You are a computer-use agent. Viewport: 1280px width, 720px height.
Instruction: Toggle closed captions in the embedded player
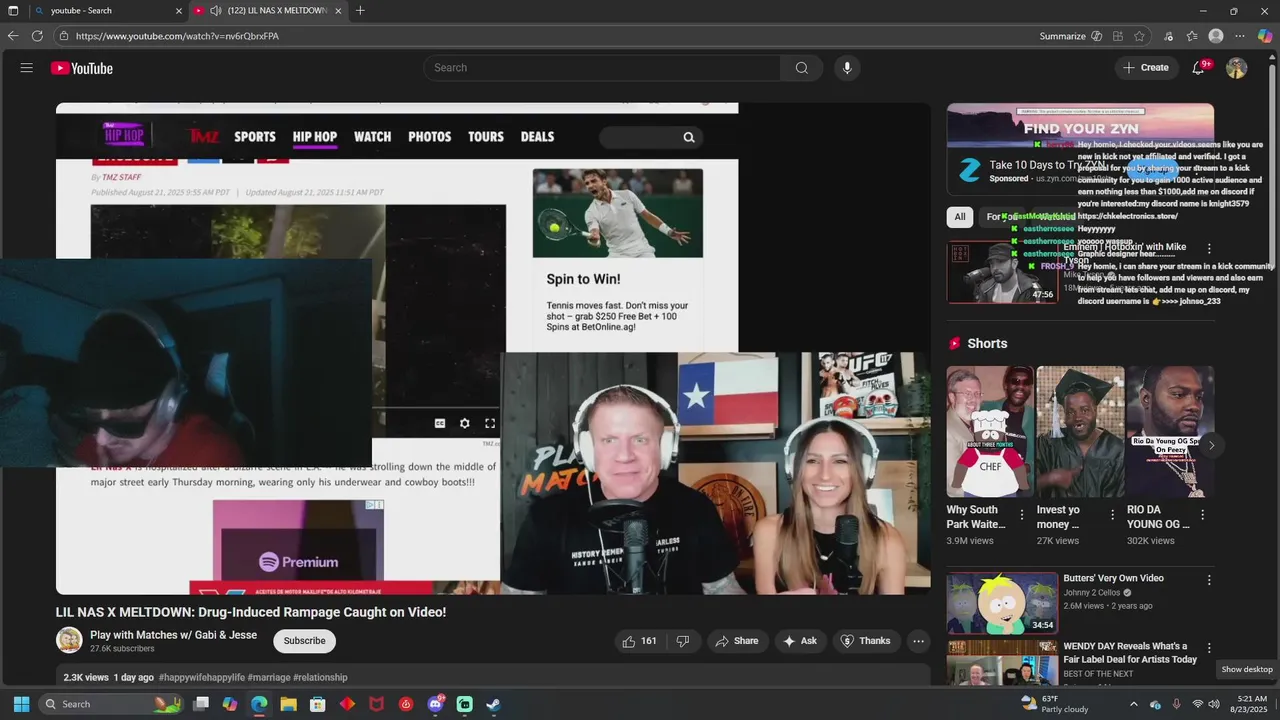[x=439, y=424]
